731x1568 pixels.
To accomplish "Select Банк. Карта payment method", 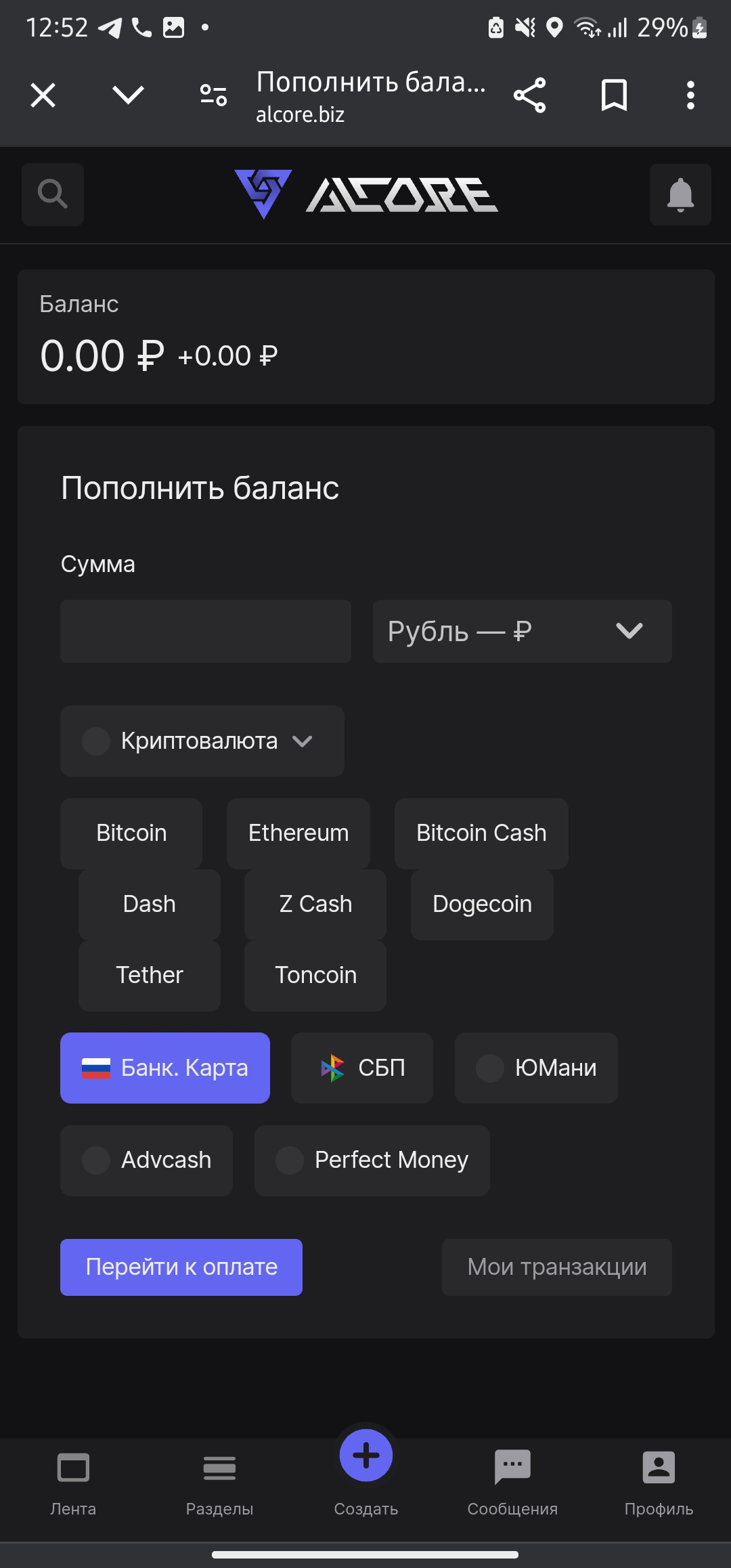I will coord(165,1068).
